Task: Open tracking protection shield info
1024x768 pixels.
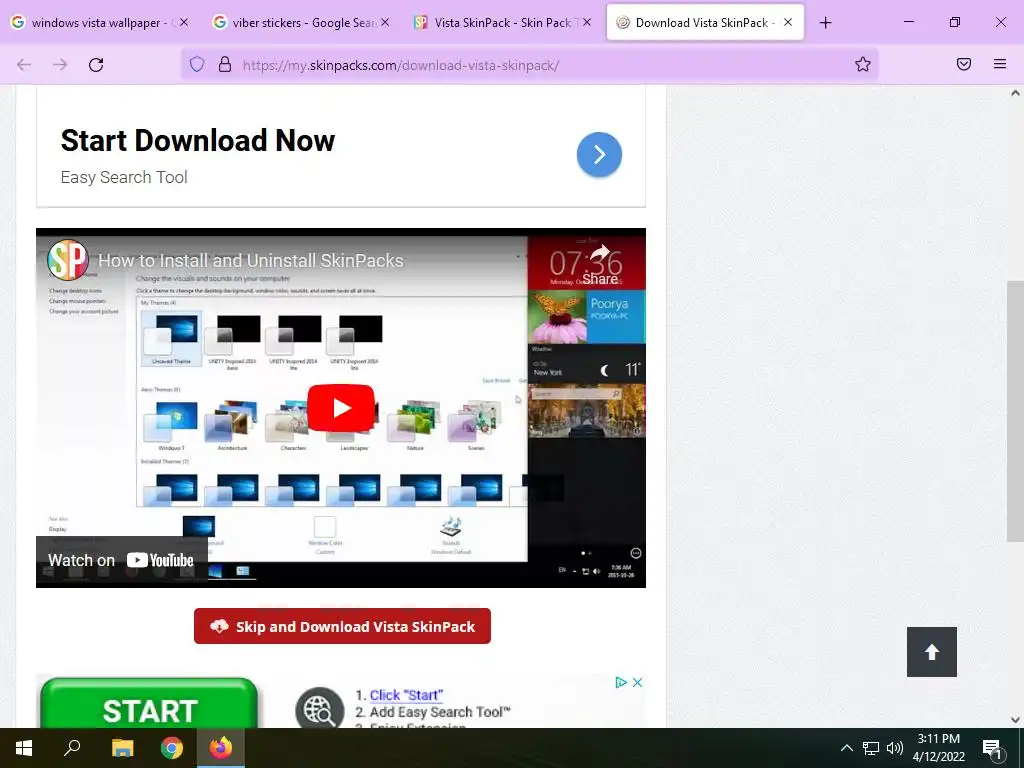Action: 197,64
